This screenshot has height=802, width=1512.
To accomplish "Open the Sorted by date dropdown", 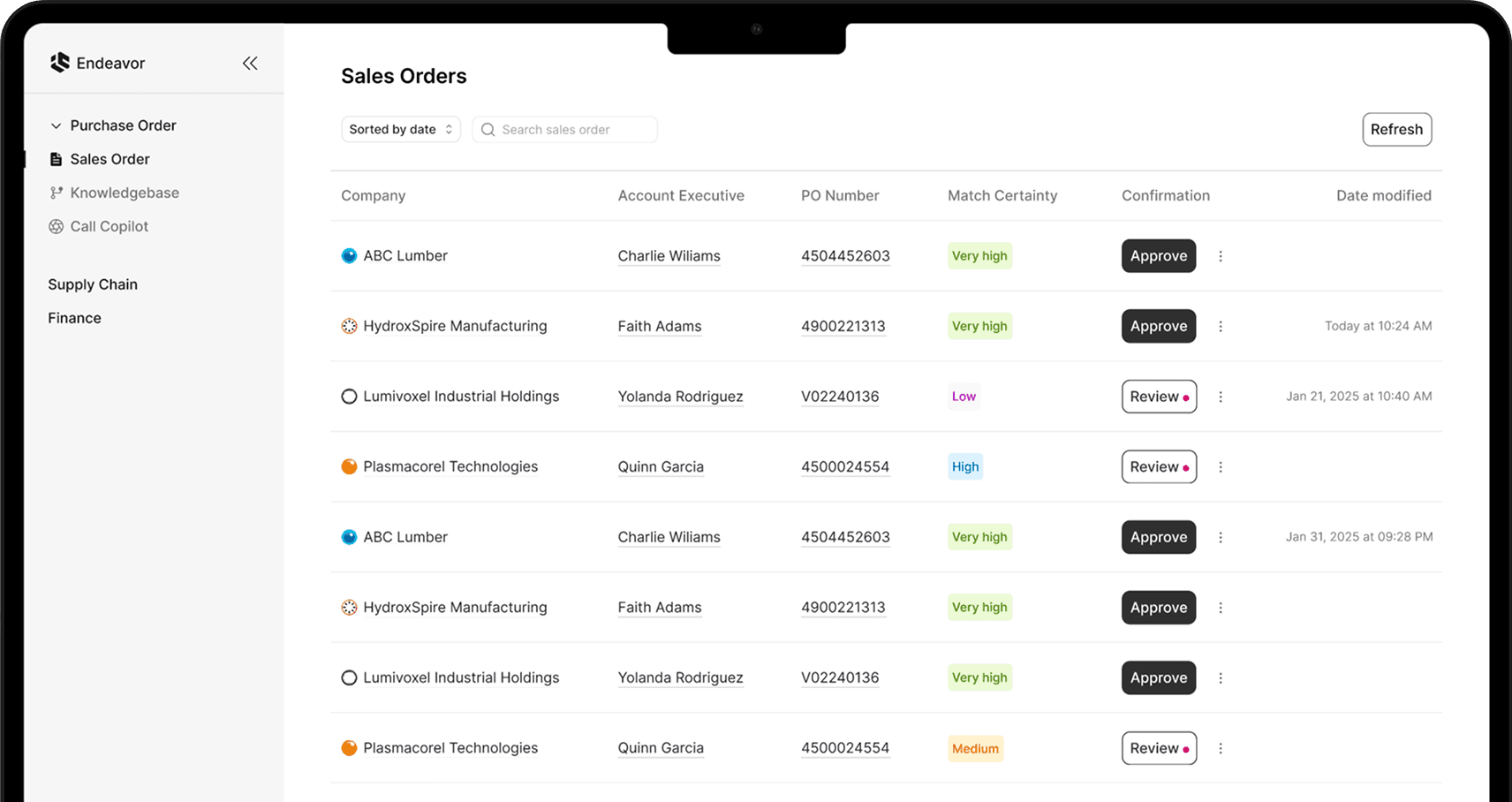I will 400,129.
